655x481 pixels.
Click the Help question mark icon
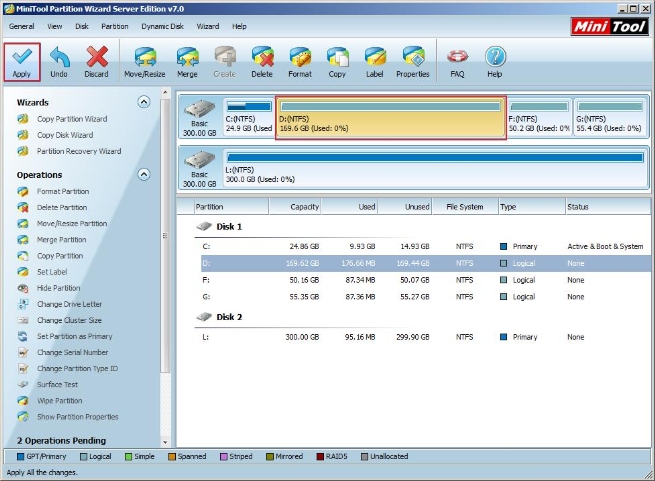[495, 62]
